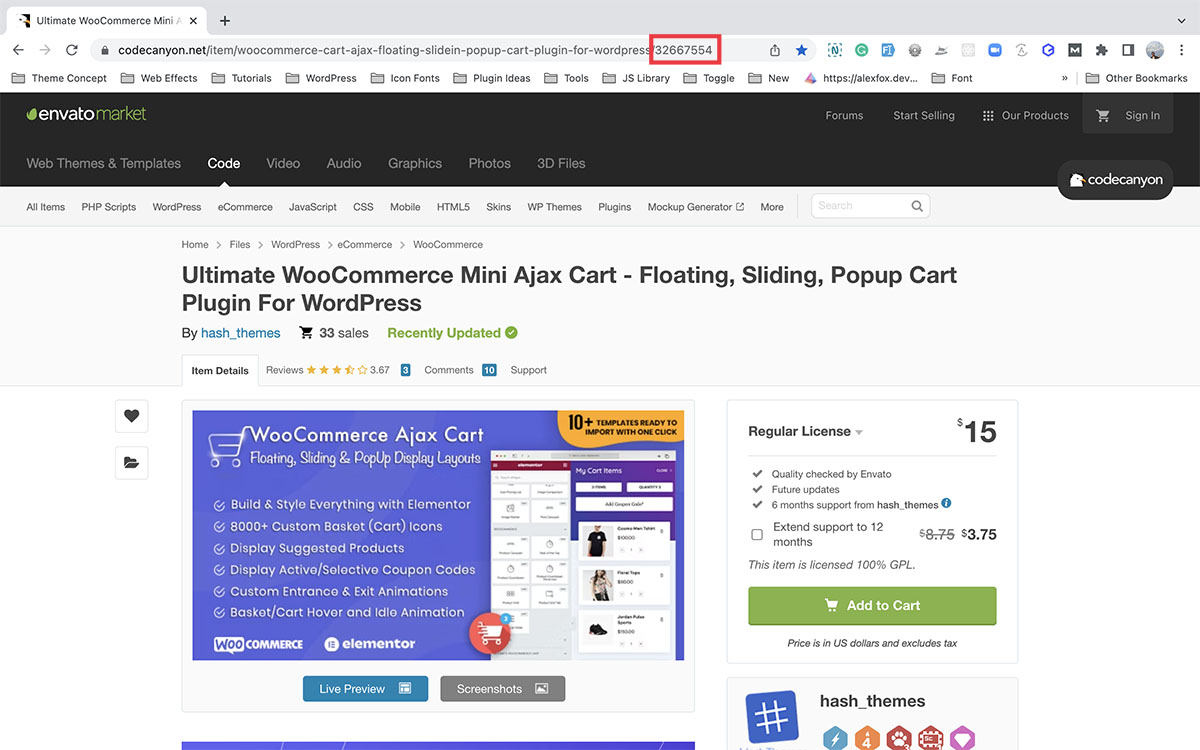Select the 3D Files market menu
Image resolution: width=1200 pixels, height=750 pixels.
point(561,163)
